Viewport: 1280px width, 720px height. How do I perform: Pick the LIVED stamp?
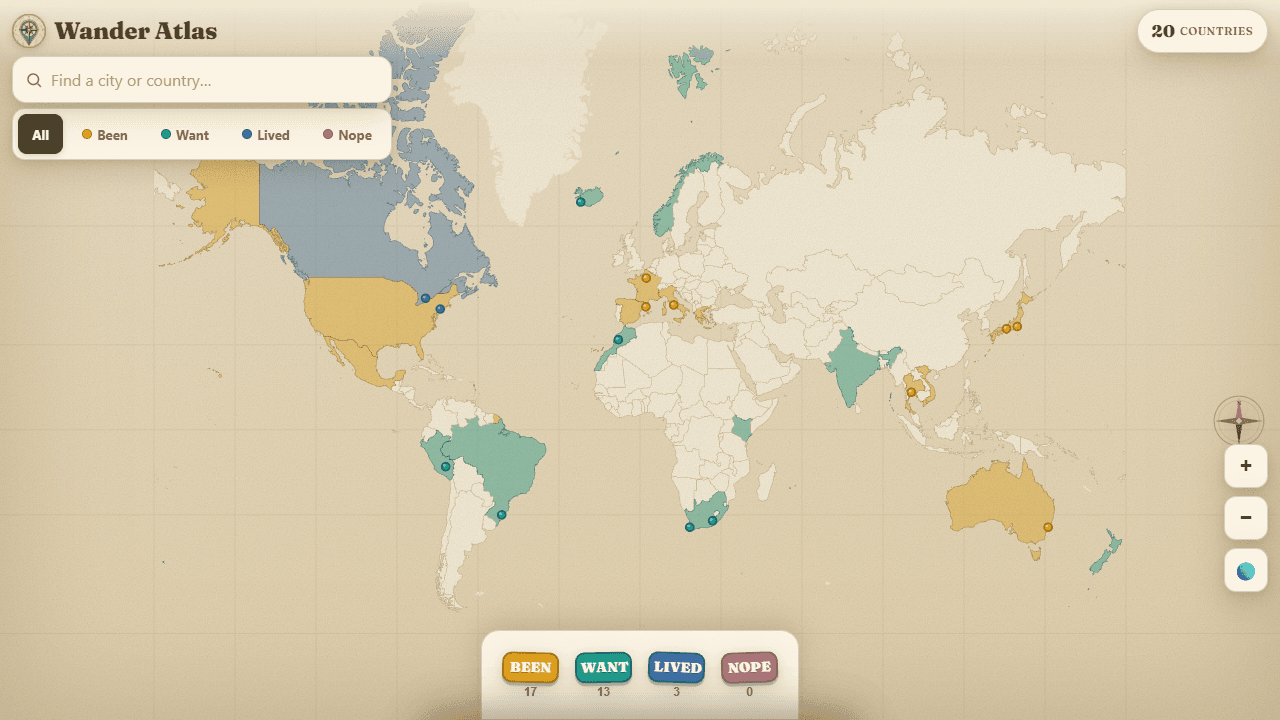tap(677, 667)
